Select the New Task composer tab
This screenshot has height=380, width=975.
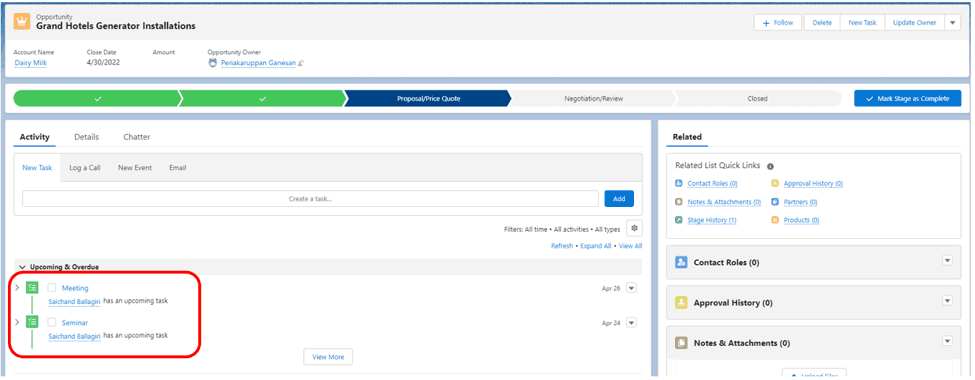pyautogui.click(x=37, y=168)
